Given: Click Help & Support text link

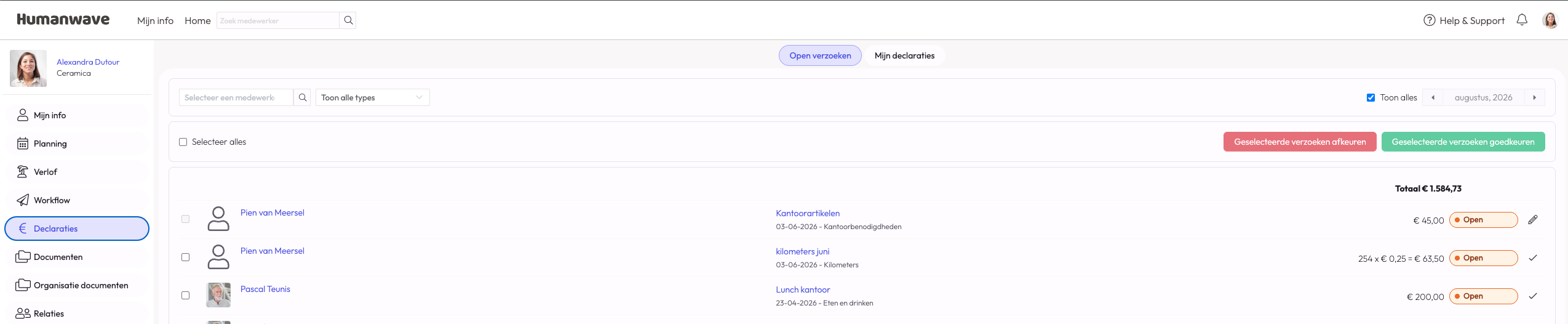Looking at the screenshot, I should (x=1472, y=20).
